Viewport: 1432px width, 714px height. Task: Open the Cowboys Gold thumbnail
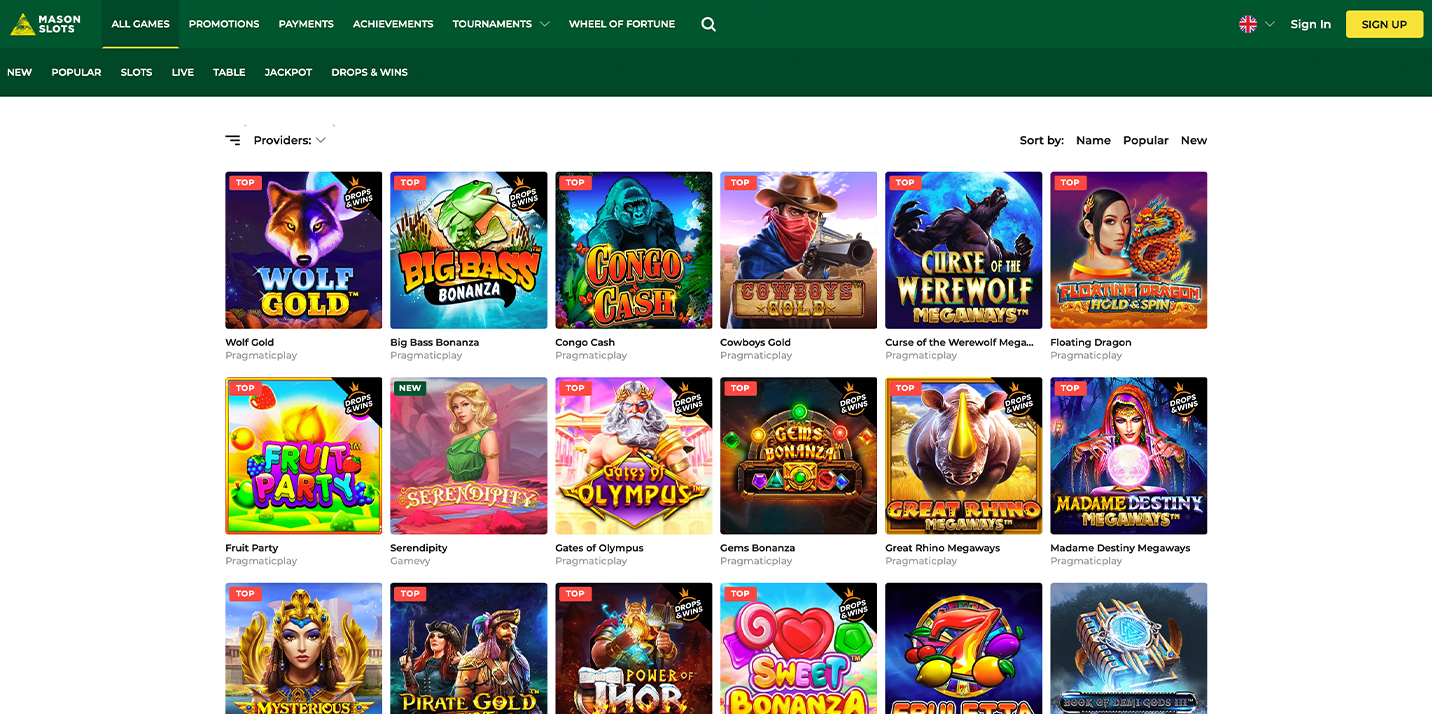click(798, 250)
